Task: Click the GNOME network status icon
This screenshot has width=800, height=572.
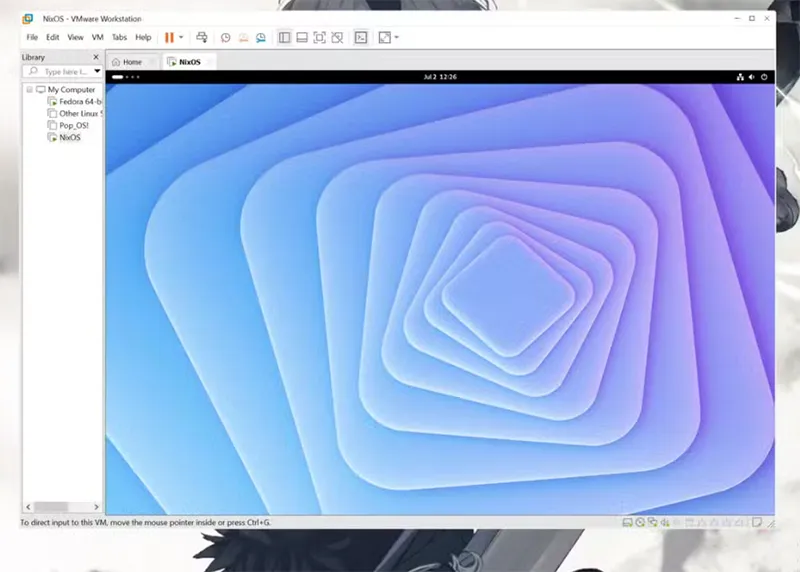Action: 740,77
